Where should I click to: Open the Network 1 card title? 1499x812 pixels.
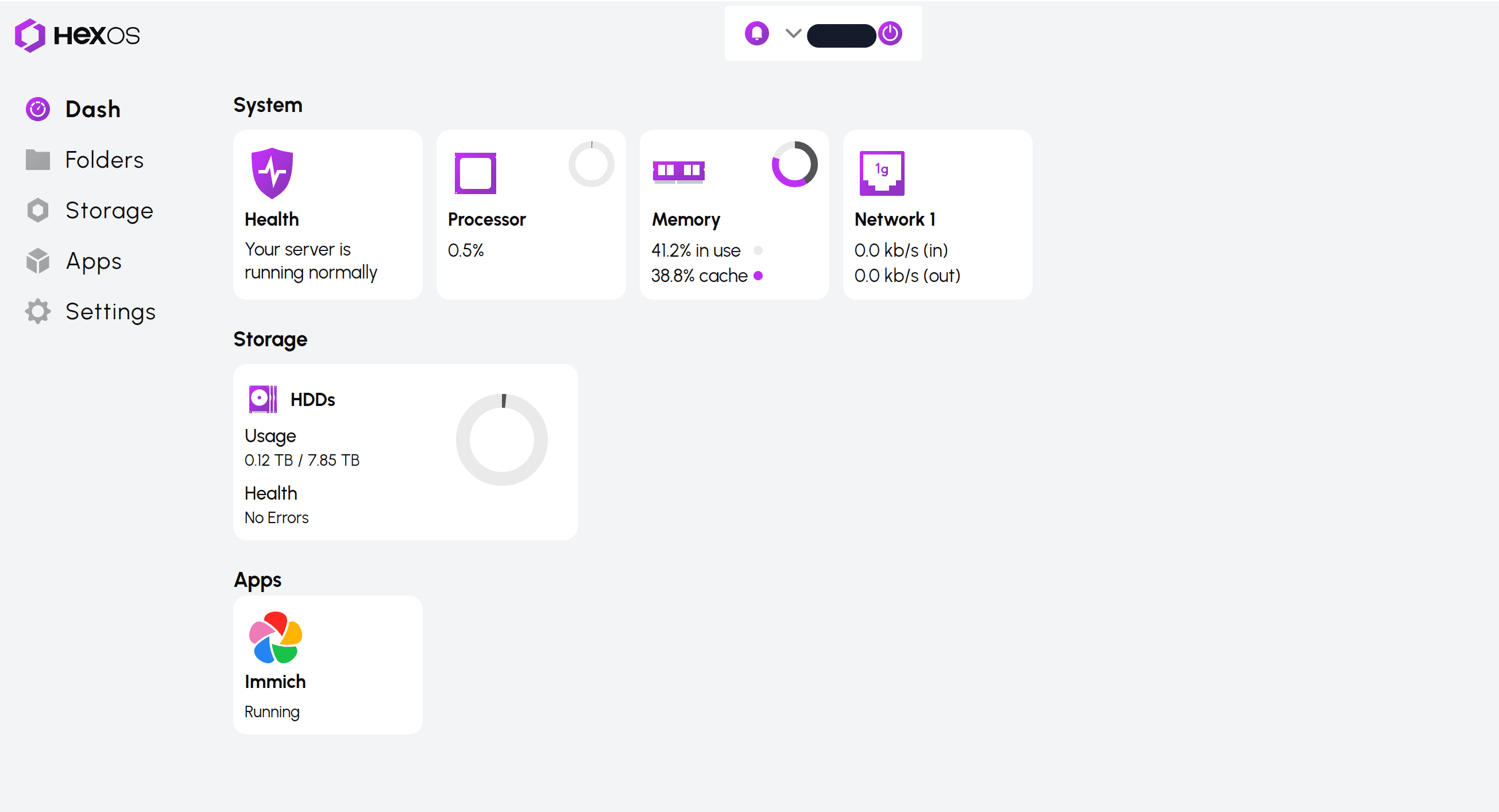tap(895, 219)
